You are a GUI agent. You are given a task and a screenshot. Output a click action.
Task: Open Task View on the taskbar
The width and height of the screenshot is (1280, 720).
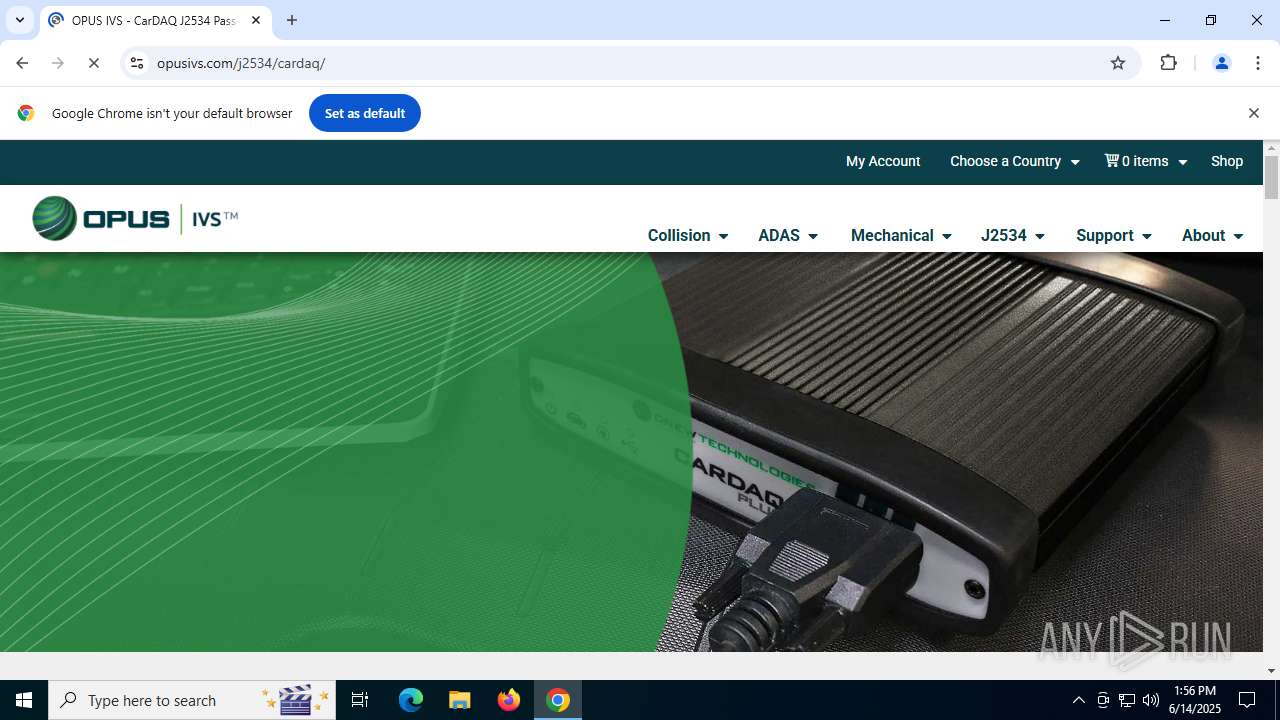coord(360,700)
